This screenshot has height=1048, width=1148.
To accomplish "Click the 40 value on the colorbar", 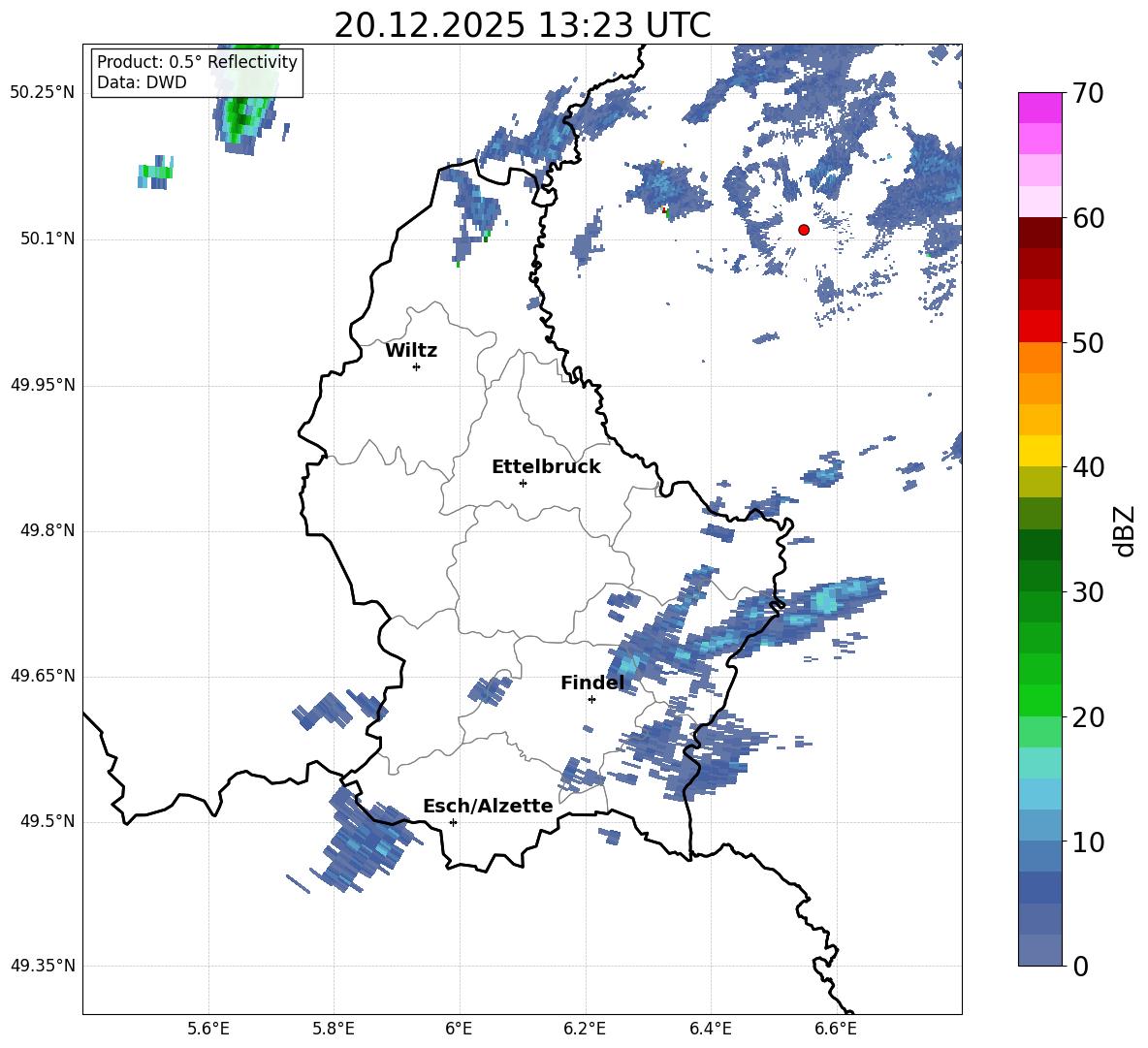I will pos(1089,467).
